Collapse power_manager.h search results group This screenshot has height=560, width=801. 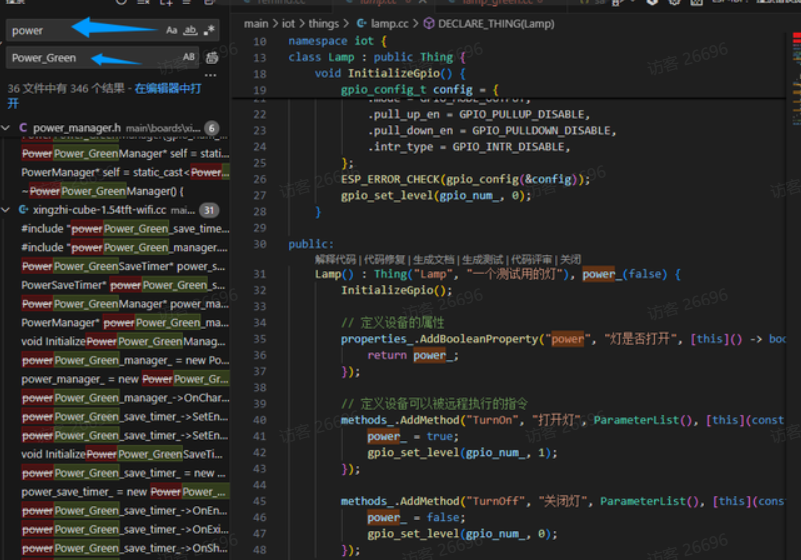(7, 128)
